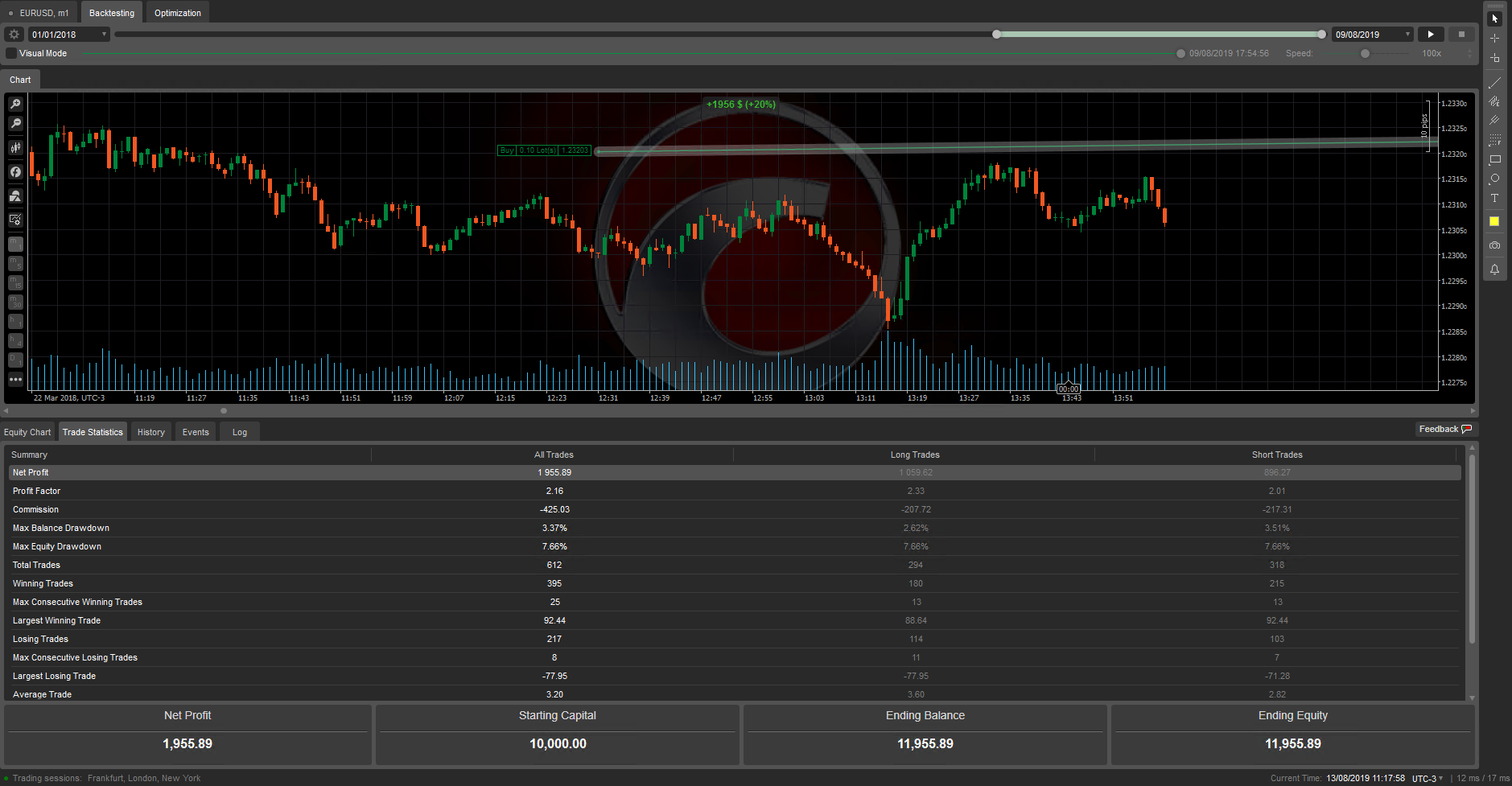Switch to the h1 timeframe
The width and height of the screenshot is (1512, 786).
coord(15,321)
